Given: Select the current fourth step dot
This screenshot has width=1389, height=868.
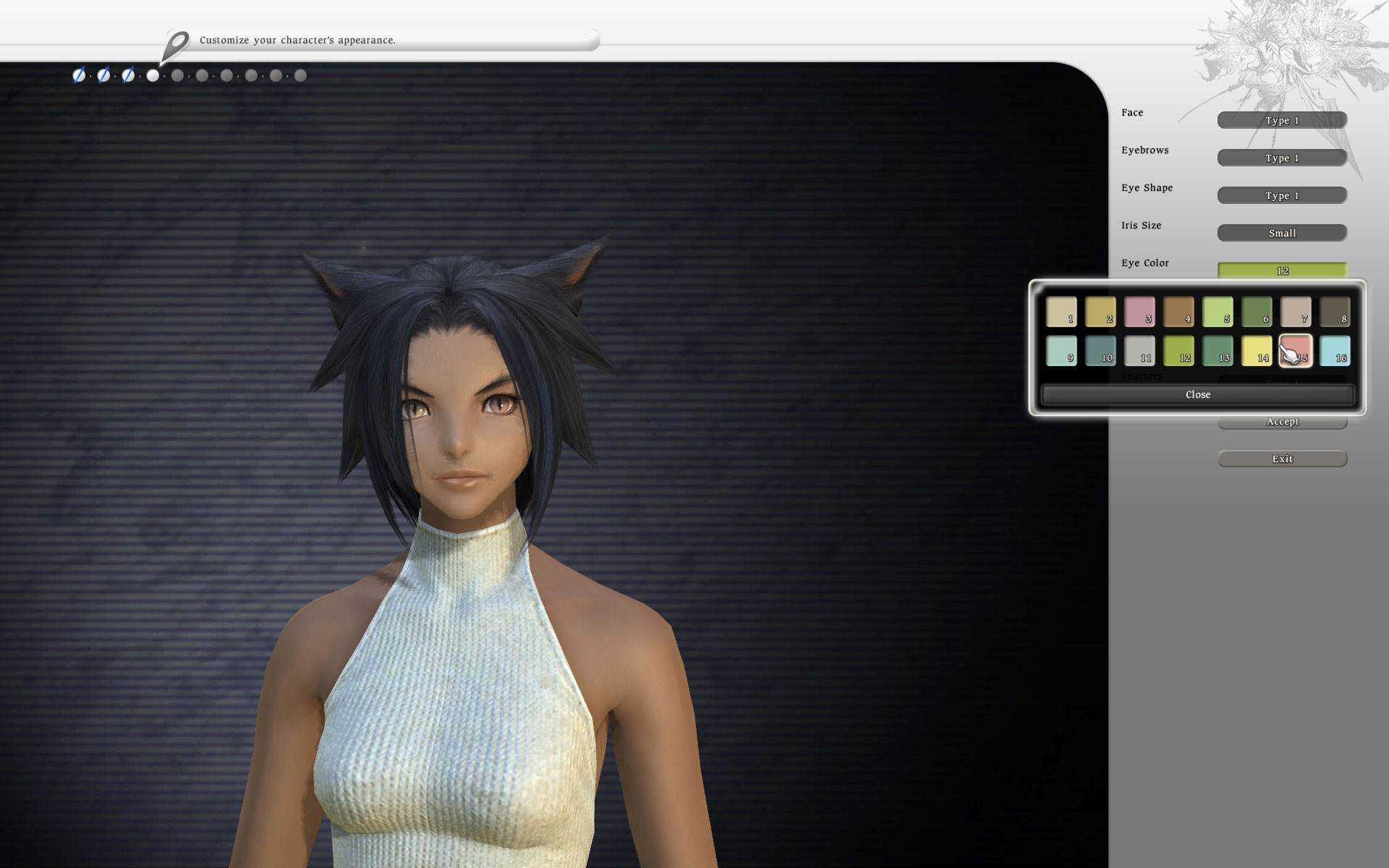Looking at the screenshot, I should pos(153,75).
